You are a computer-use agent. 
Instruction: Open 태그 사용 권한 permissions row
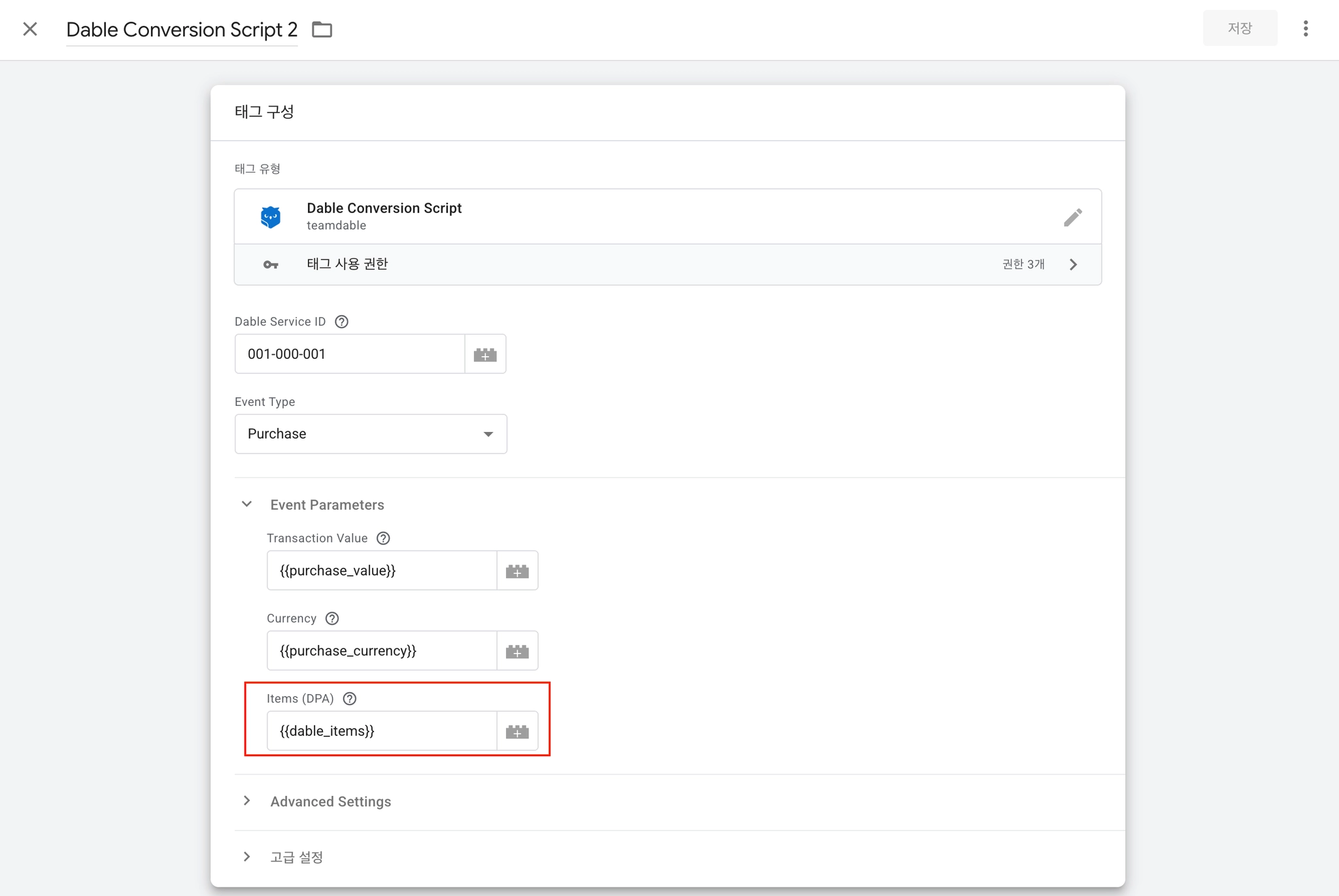click(668, 265)
